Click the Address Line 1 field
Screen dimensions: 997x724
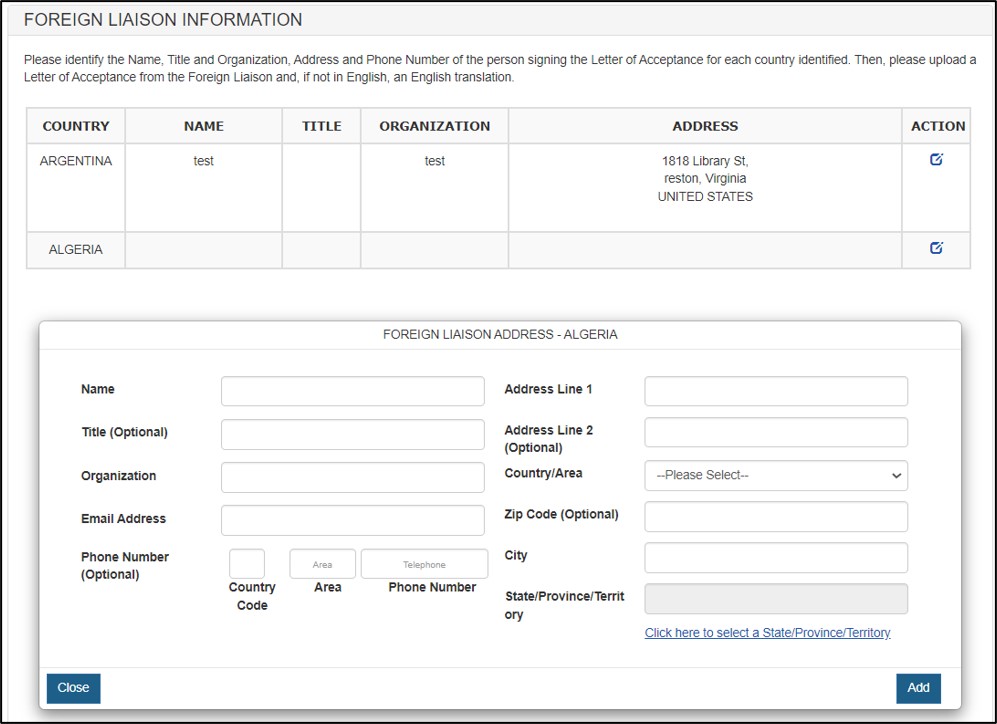pyautogui.click(x=776, y=391)
